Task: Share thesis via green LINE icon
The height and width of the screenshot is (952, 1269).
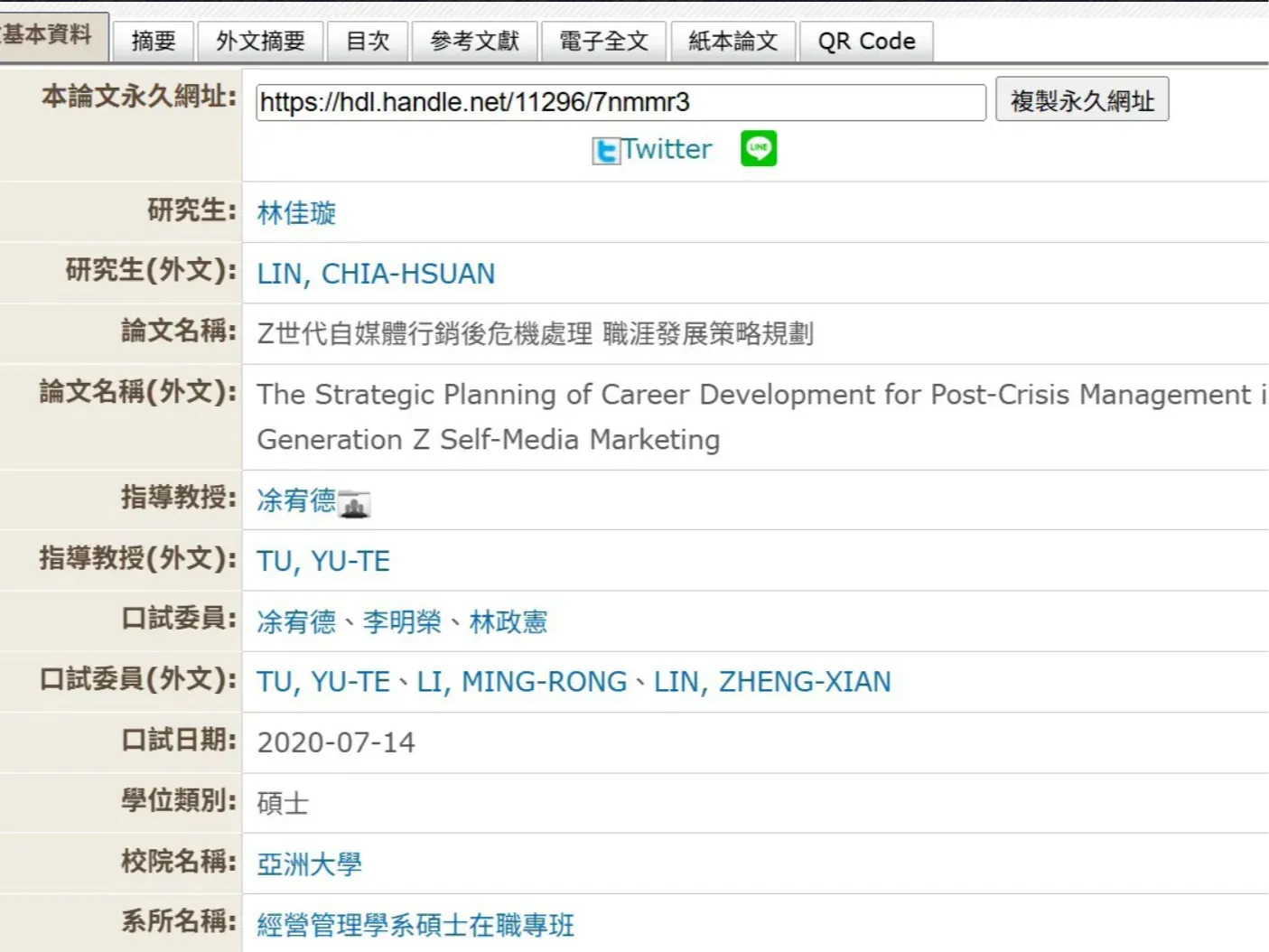Action: coord(759,148)
